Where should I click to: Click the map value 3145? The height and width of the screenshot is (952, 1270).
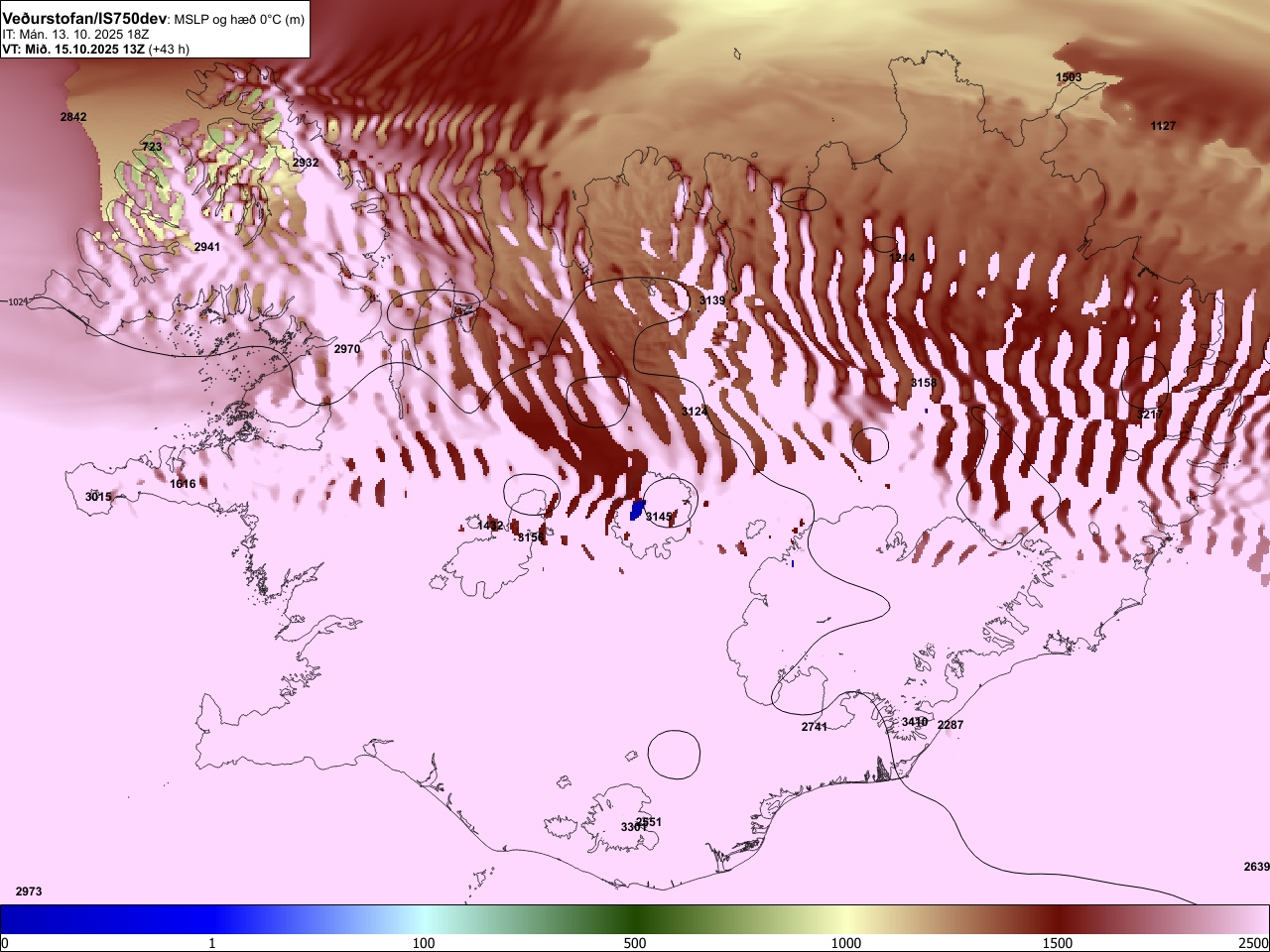point(659,517)
